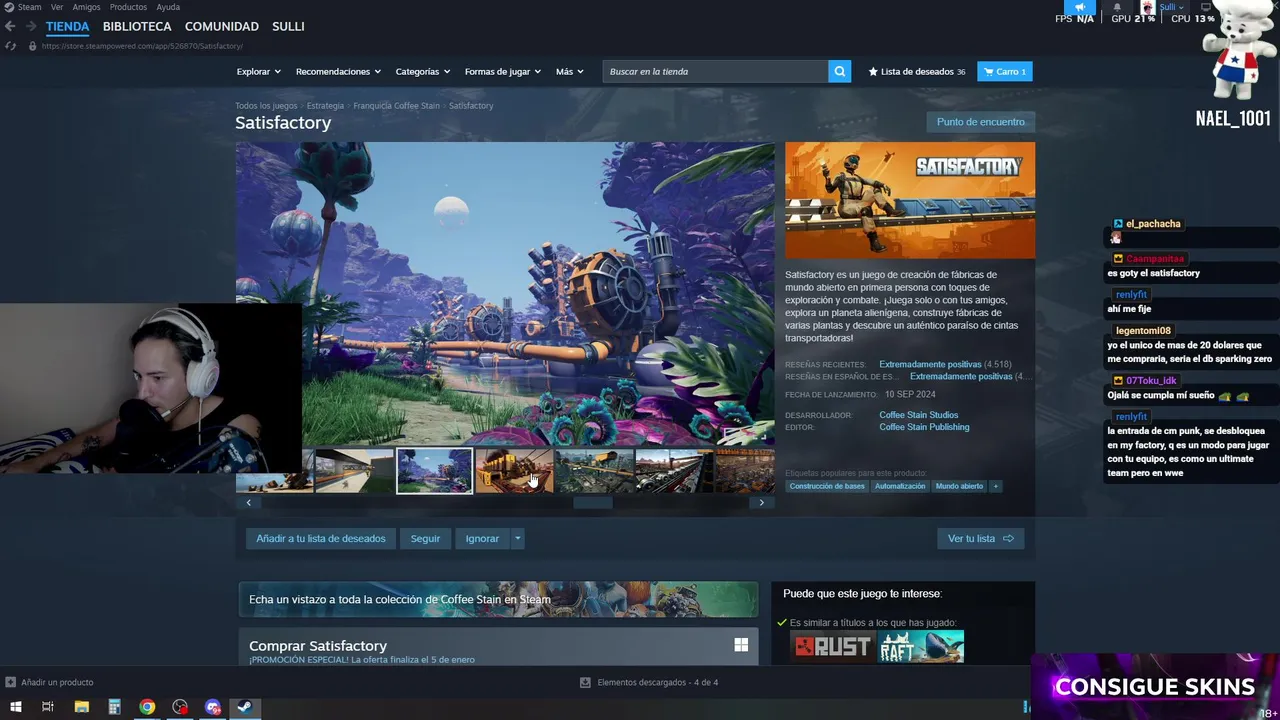Go forward with the navigation arrow
This screenshot has width=1280, height=720.
[x=31, y=26]
